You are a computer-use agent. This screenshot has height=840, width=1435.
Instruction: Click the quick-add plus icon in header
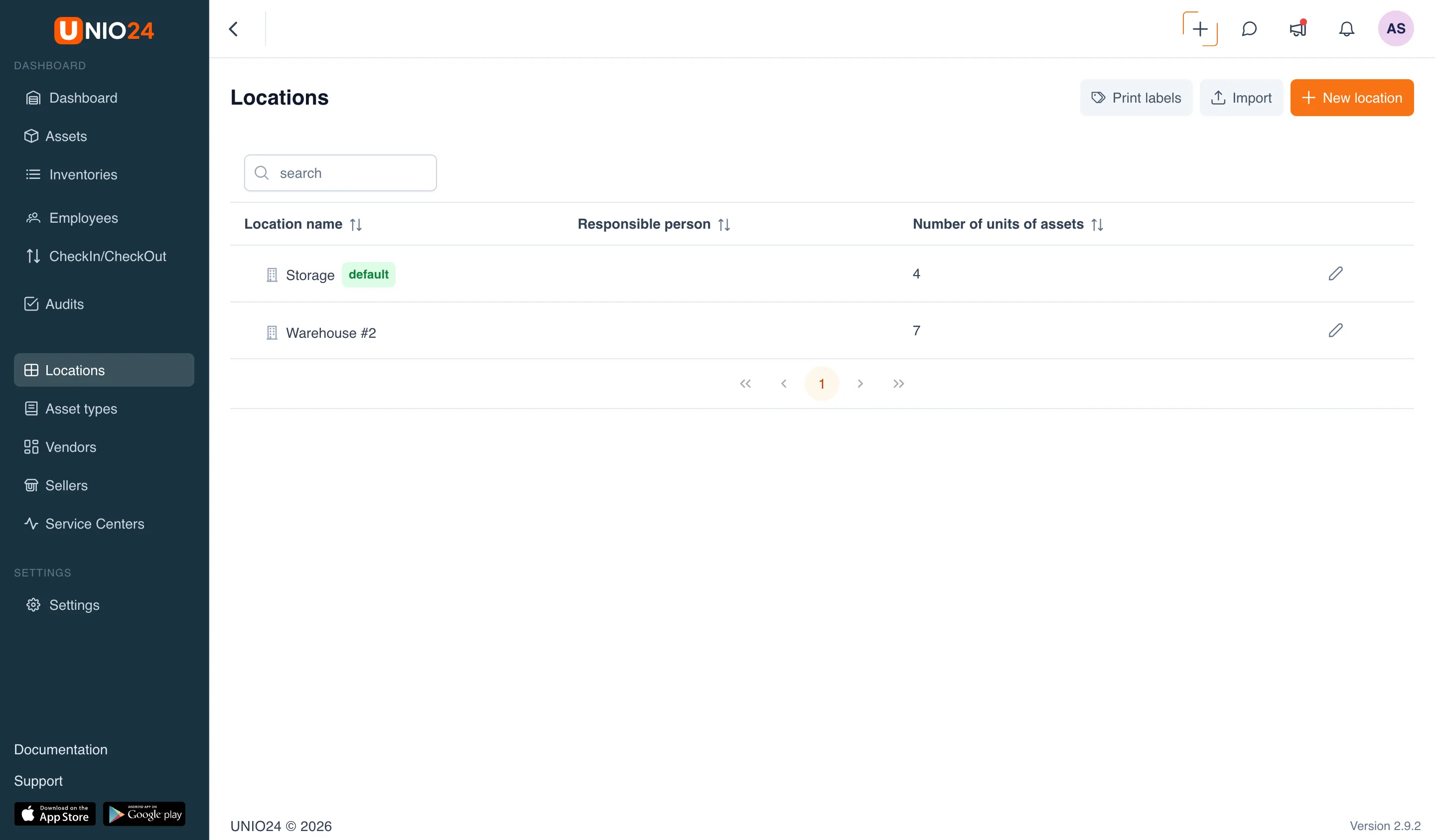[x=1200, y=28]
